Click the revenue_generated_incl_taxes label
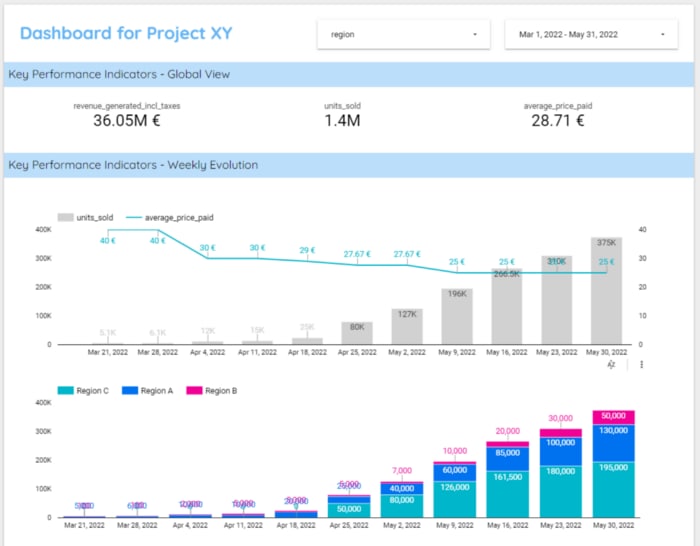This screenshot has width=700, height=546. pyautogui.click(x=127, y=106)
